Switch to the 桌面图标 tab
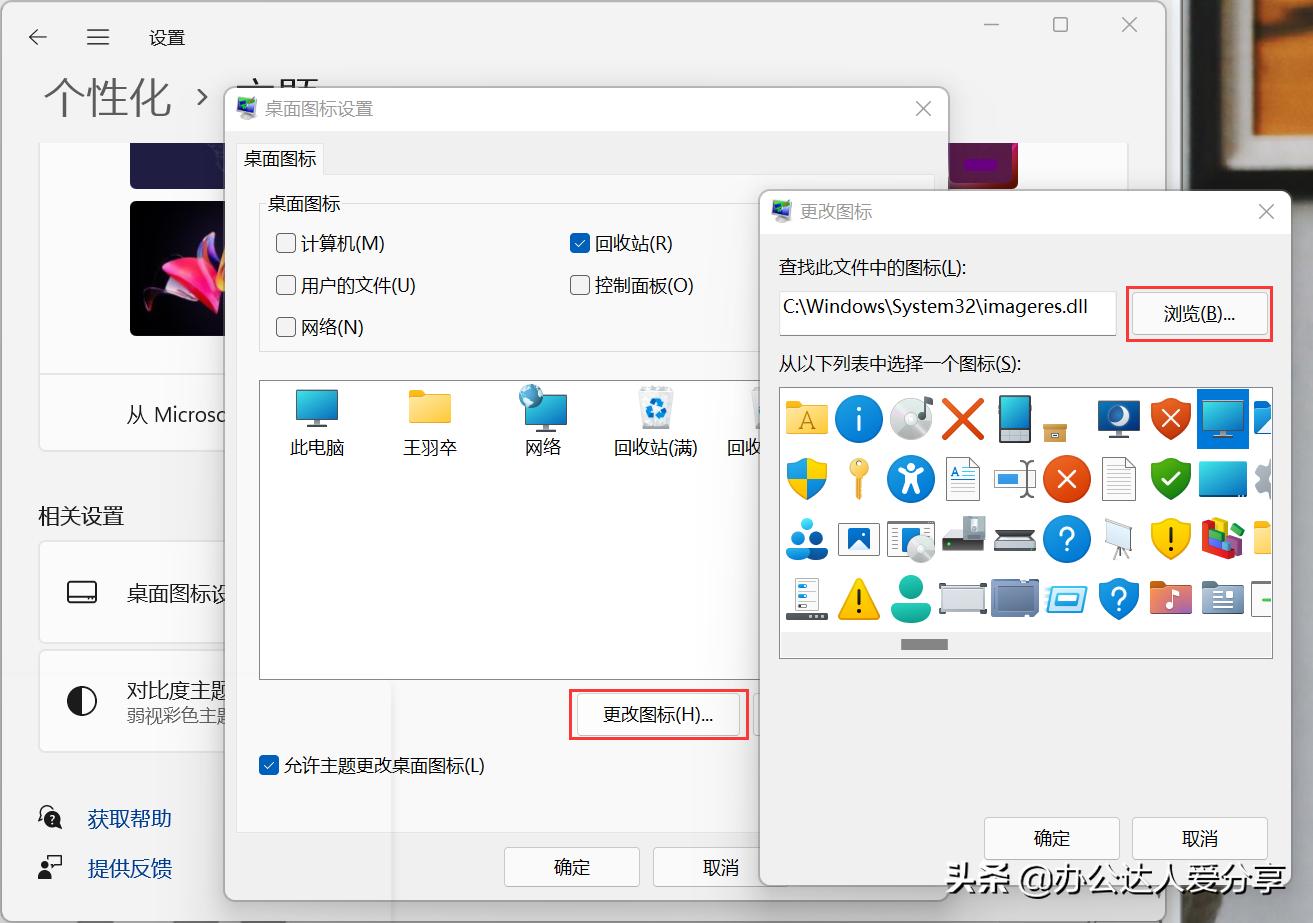Image resolution: width=1313 pixels, height=923 pixels. tap(278, 158)
